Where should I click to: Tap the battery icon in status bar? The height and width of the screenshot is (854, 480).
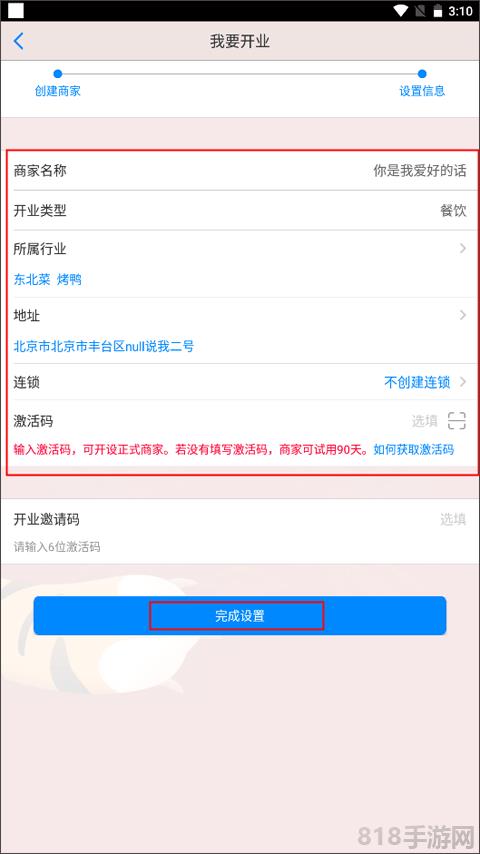[437, 10]
